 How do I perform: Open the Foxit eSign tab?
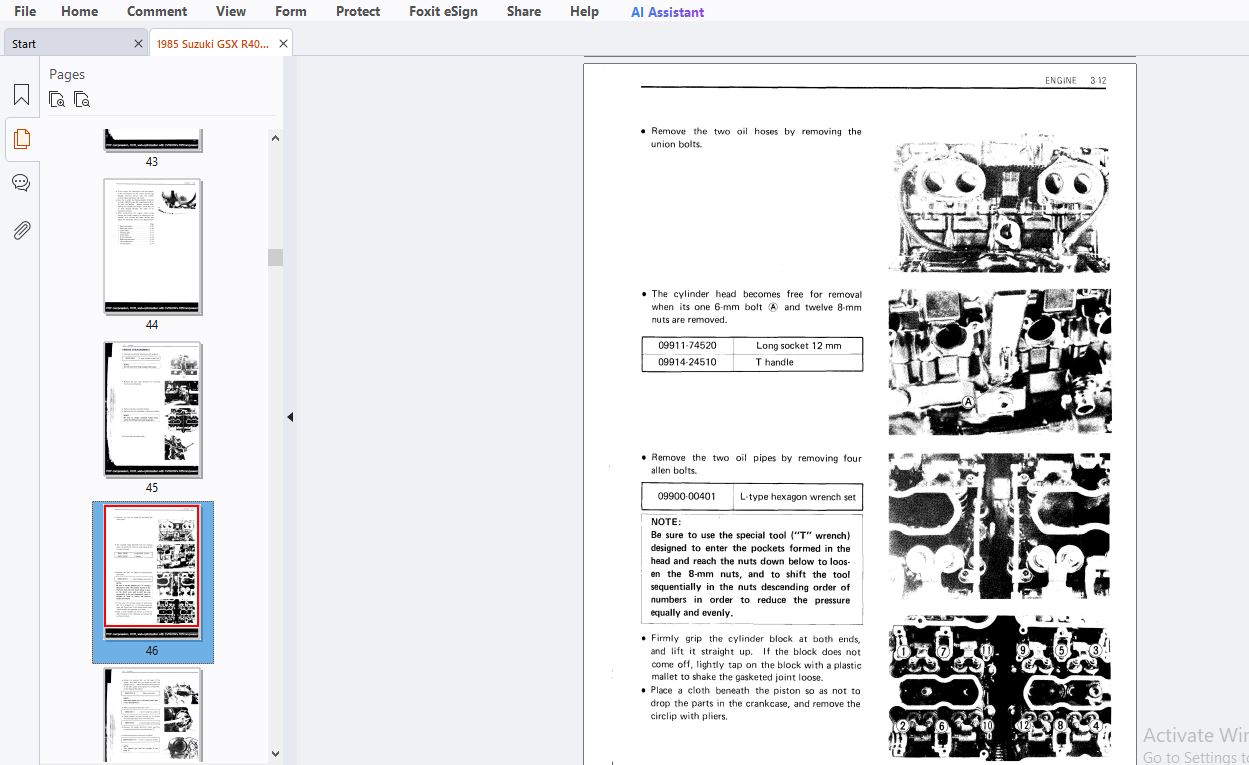[443, 11]
